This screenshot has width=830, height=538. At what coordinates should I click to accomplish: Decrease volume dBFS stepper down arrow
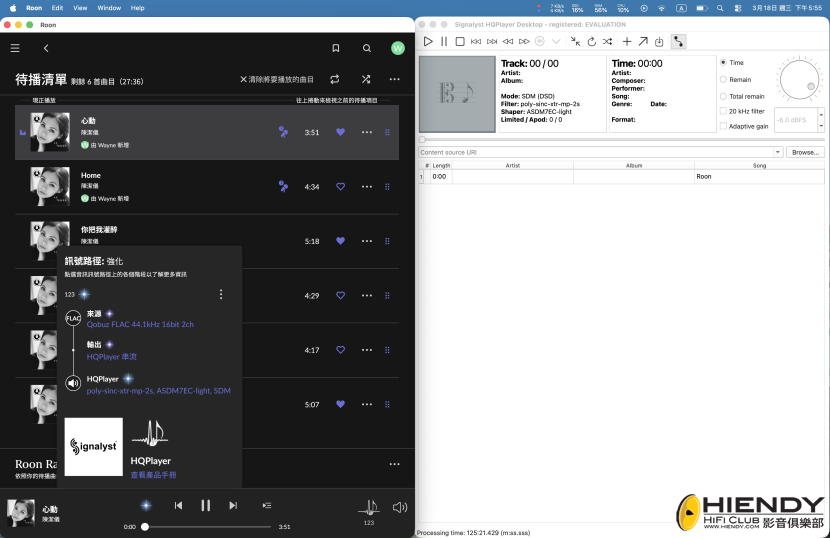coord(821,126)
